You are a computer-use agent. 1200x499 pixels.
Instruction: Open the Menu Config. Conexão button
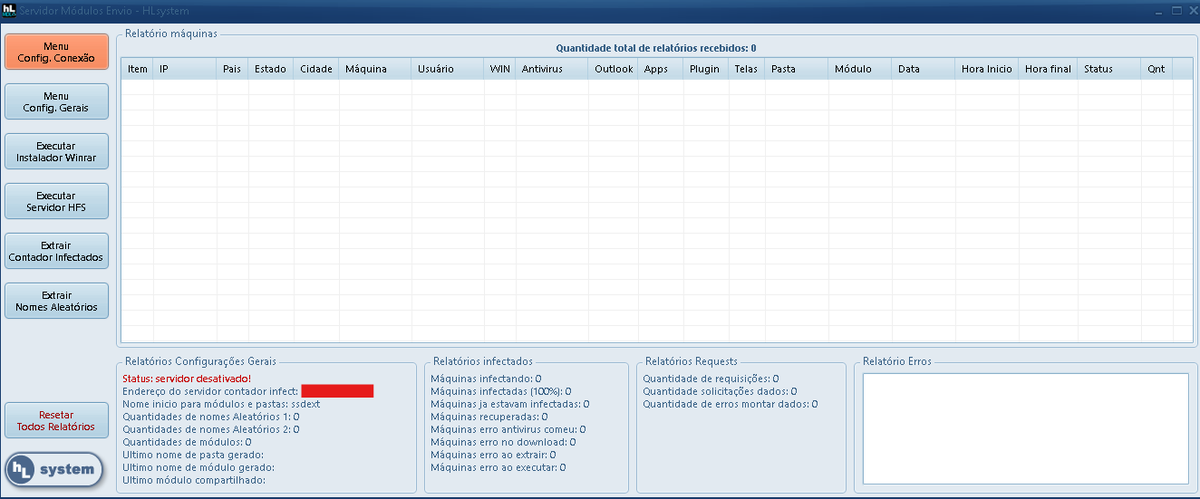click(56, 52)
